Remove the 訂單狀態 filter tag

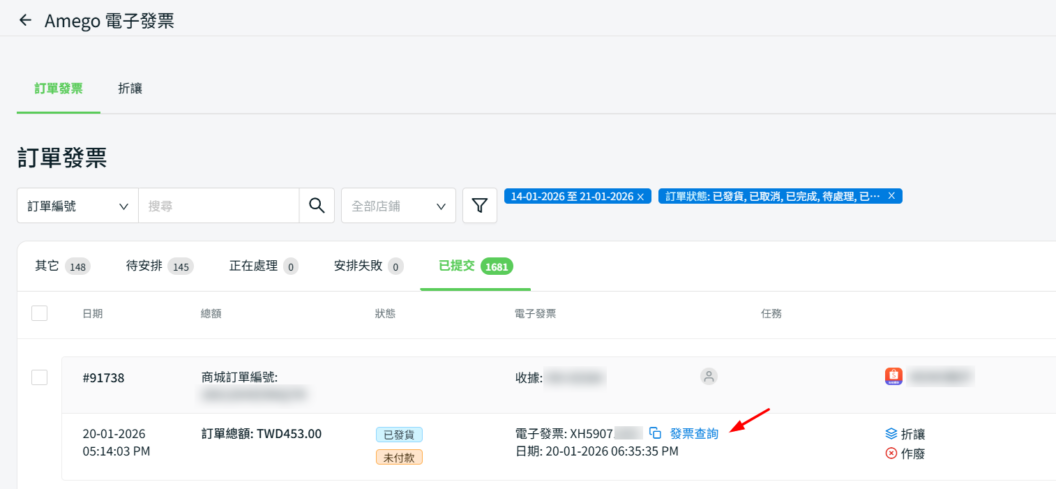[891, 196]
